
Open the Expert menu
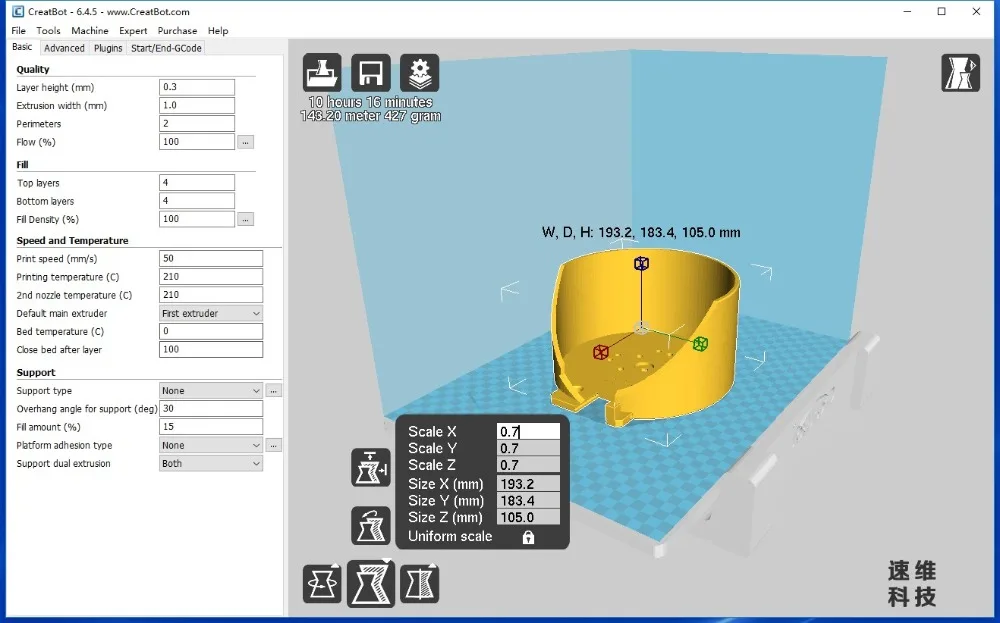pos(133,31)
